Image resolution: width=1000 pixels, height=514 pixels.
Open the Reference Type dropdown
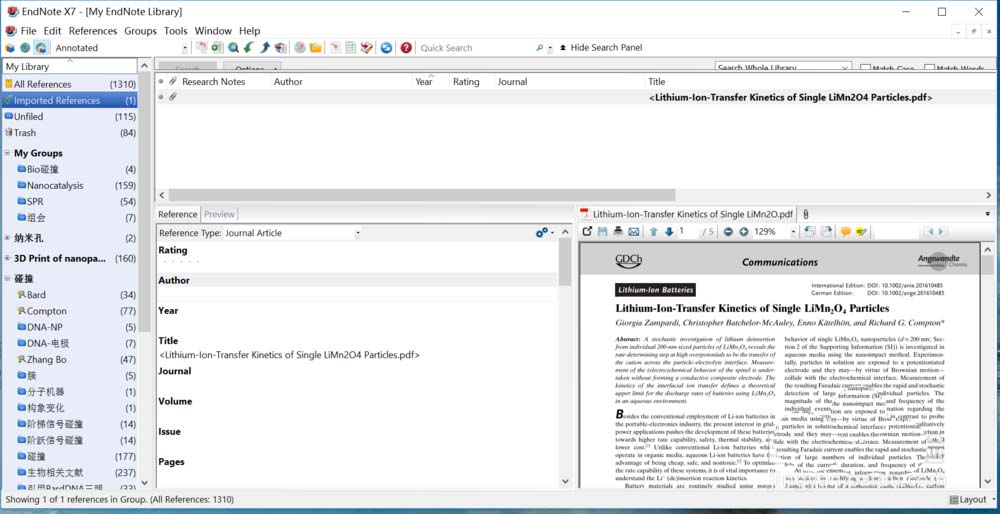pos(357,233)
